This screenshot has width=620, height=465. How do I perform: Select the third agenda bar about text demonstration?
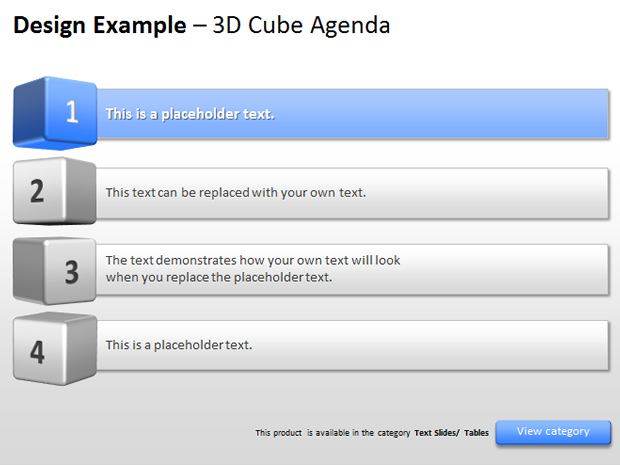[x=352, y=269]
